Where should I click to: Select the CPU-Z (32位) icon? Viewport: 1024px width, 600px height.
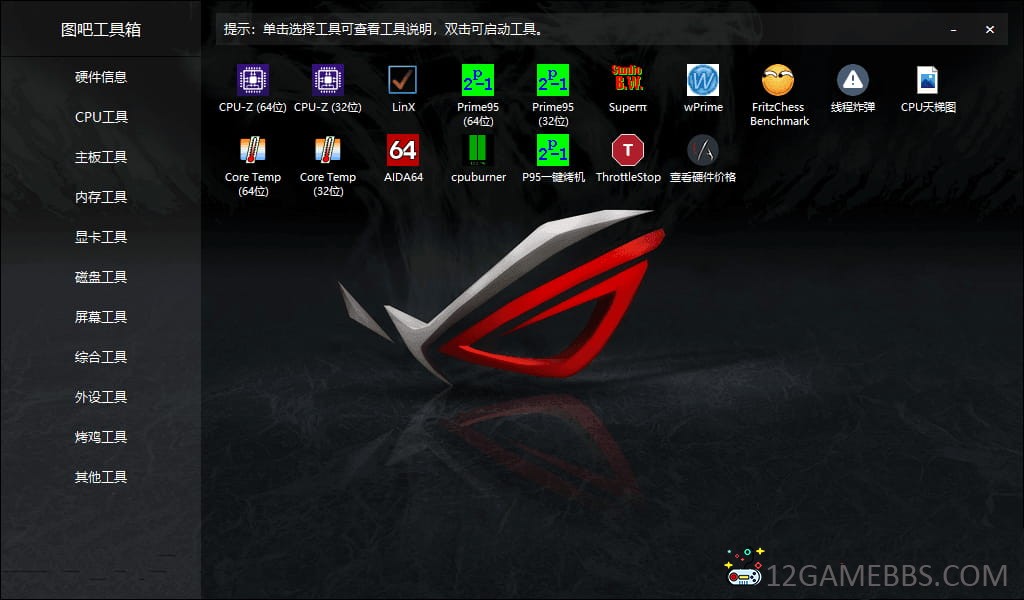tap(328, 80)
